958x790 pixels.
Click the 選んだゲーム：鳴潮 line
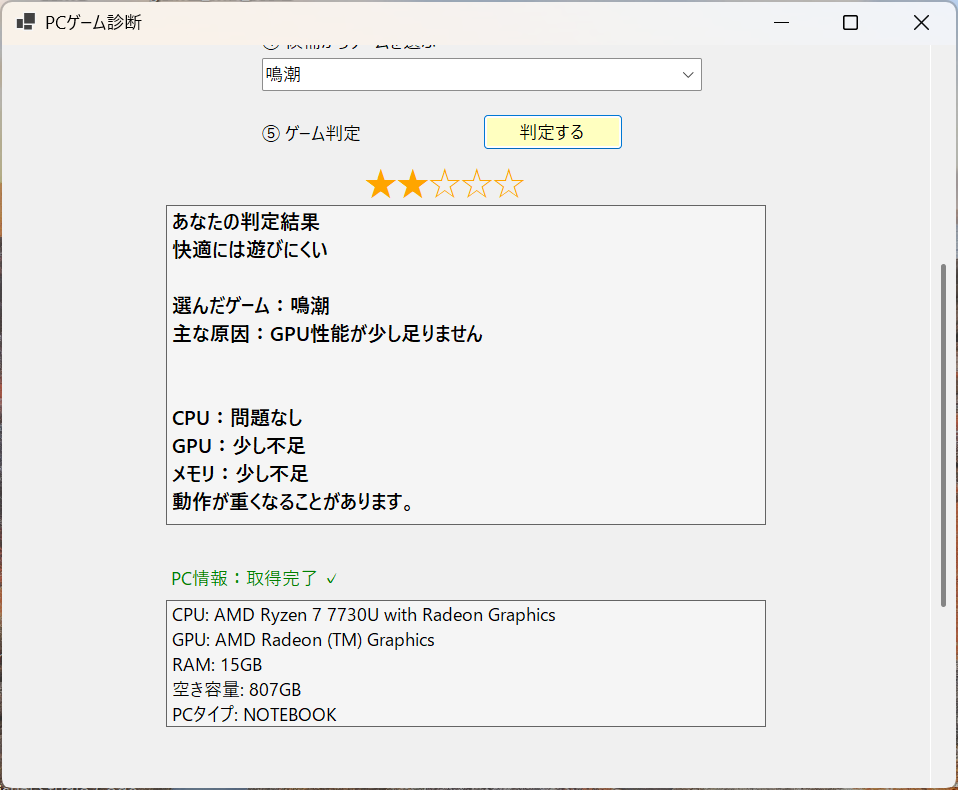[x=251, y=305]
